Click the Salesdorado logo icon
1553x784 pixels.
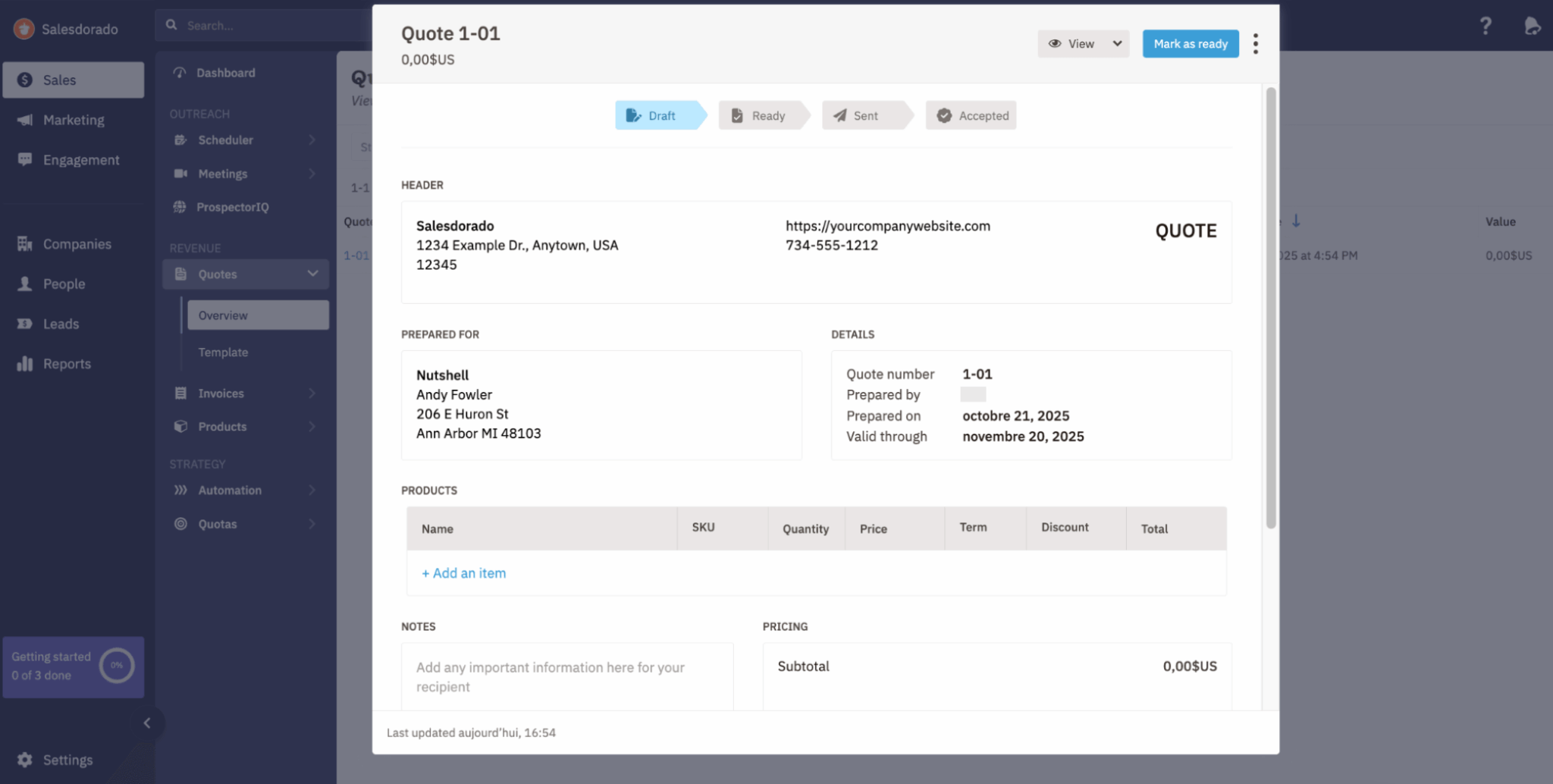(24, 29)
